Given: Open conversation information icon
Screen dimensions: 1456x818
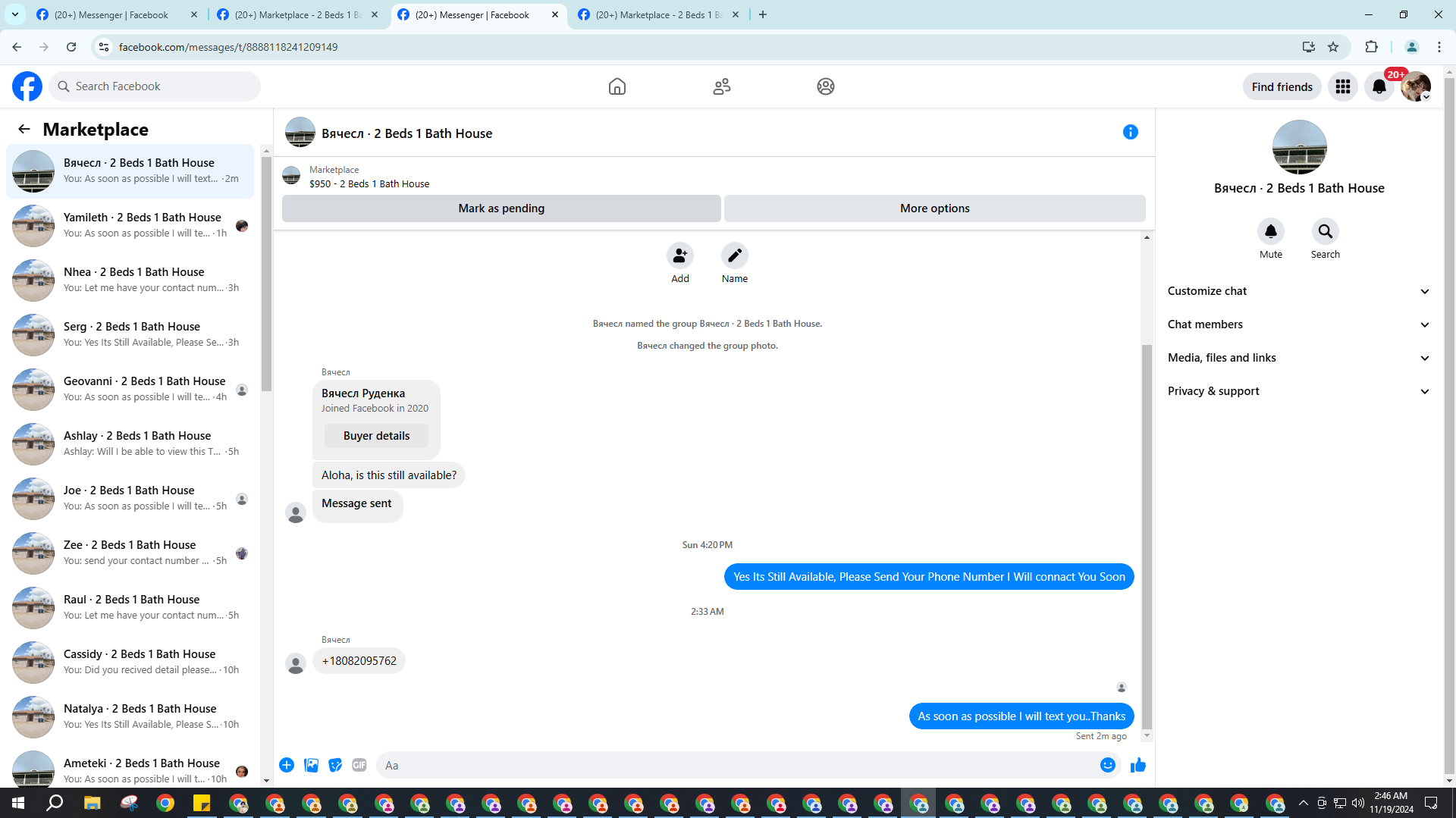Looking at the screenshot, I should pos(1131,132).
